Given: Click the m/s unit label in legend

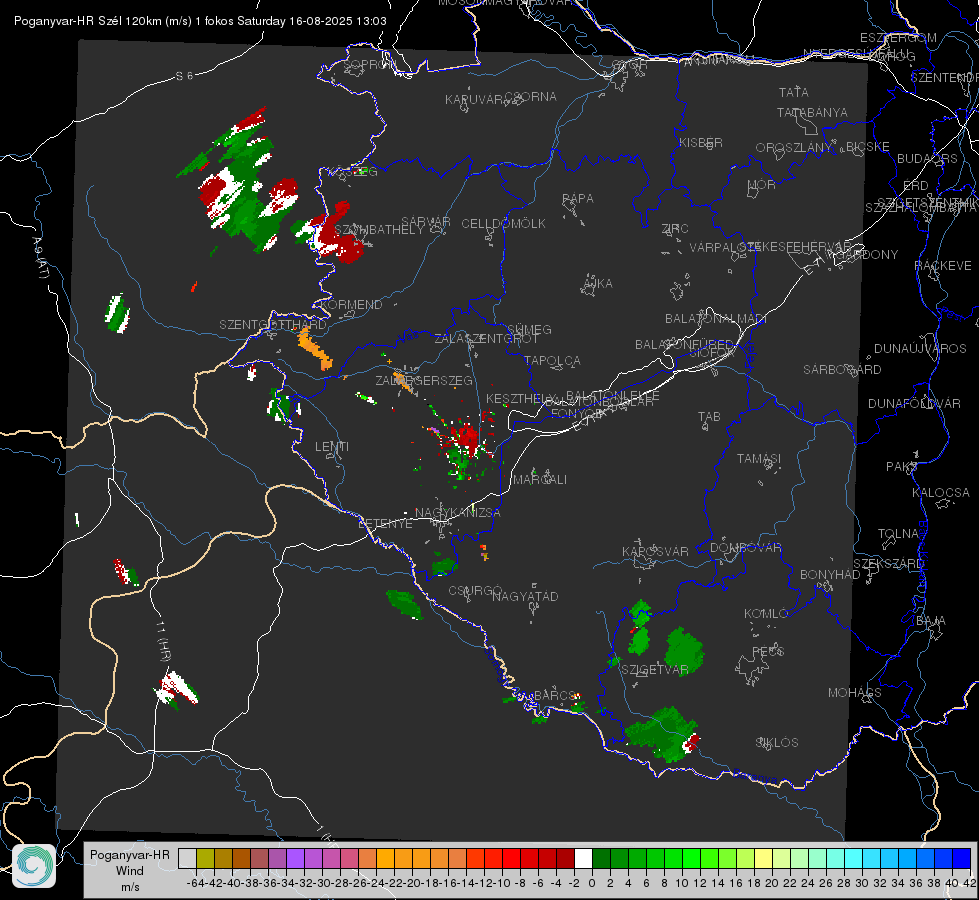Looking at the screenshot, I should coord(130,887).
